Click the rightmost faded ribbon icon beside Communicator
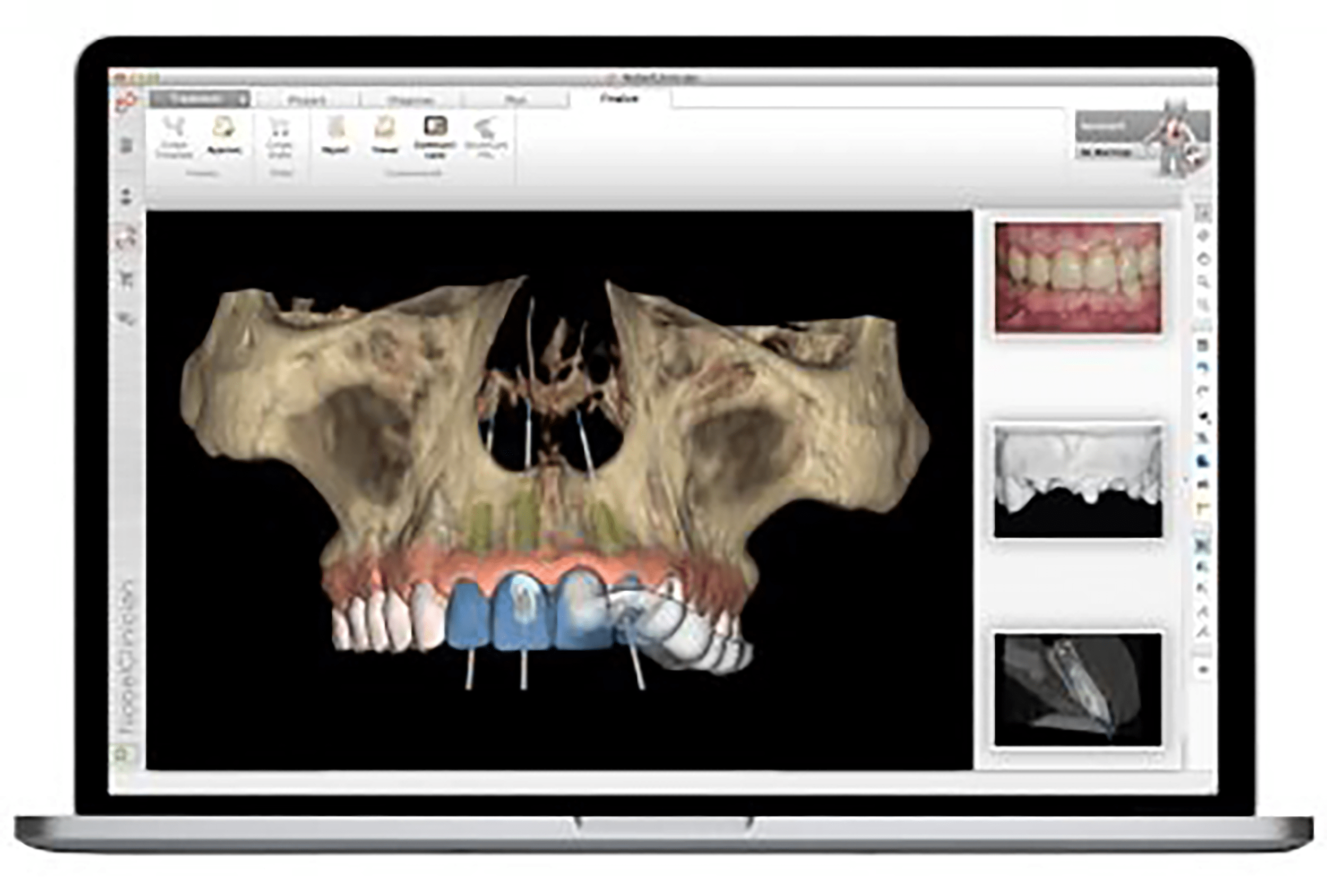 tap(486, 137)
